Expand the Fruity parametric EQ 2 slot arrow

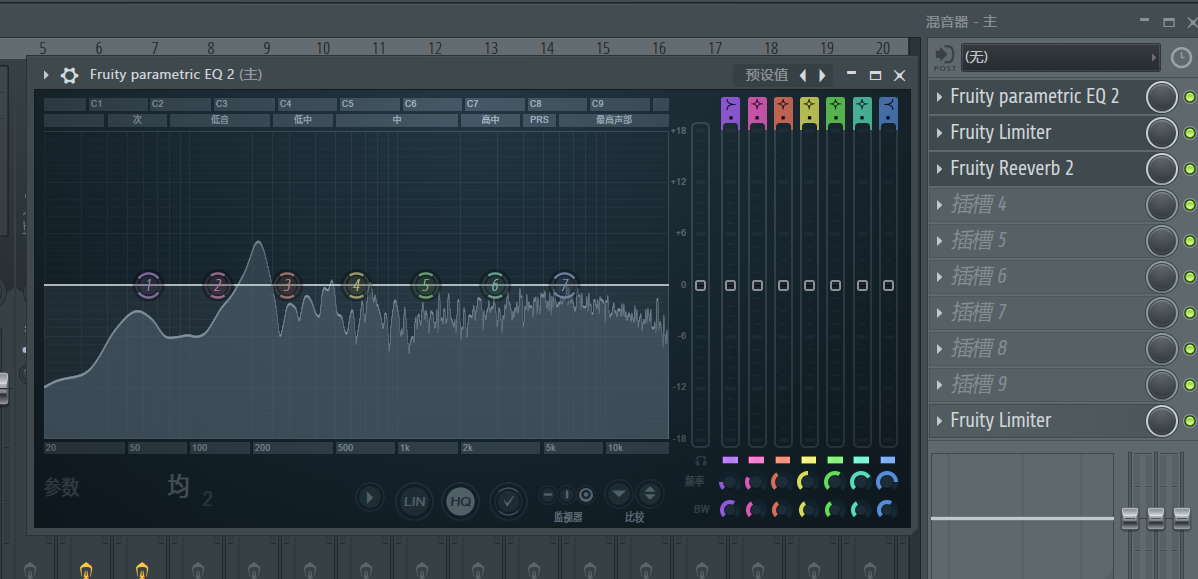(x=940, y=97)
